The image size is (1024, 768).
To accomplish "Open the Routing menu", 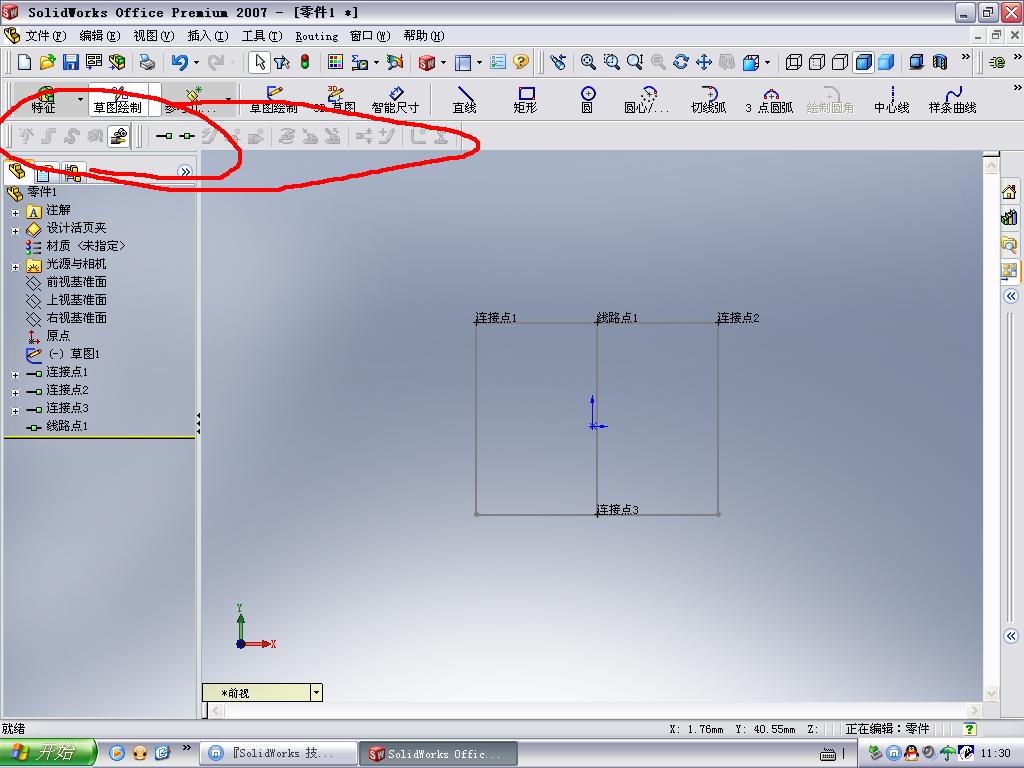I will (x=317, y=36).
